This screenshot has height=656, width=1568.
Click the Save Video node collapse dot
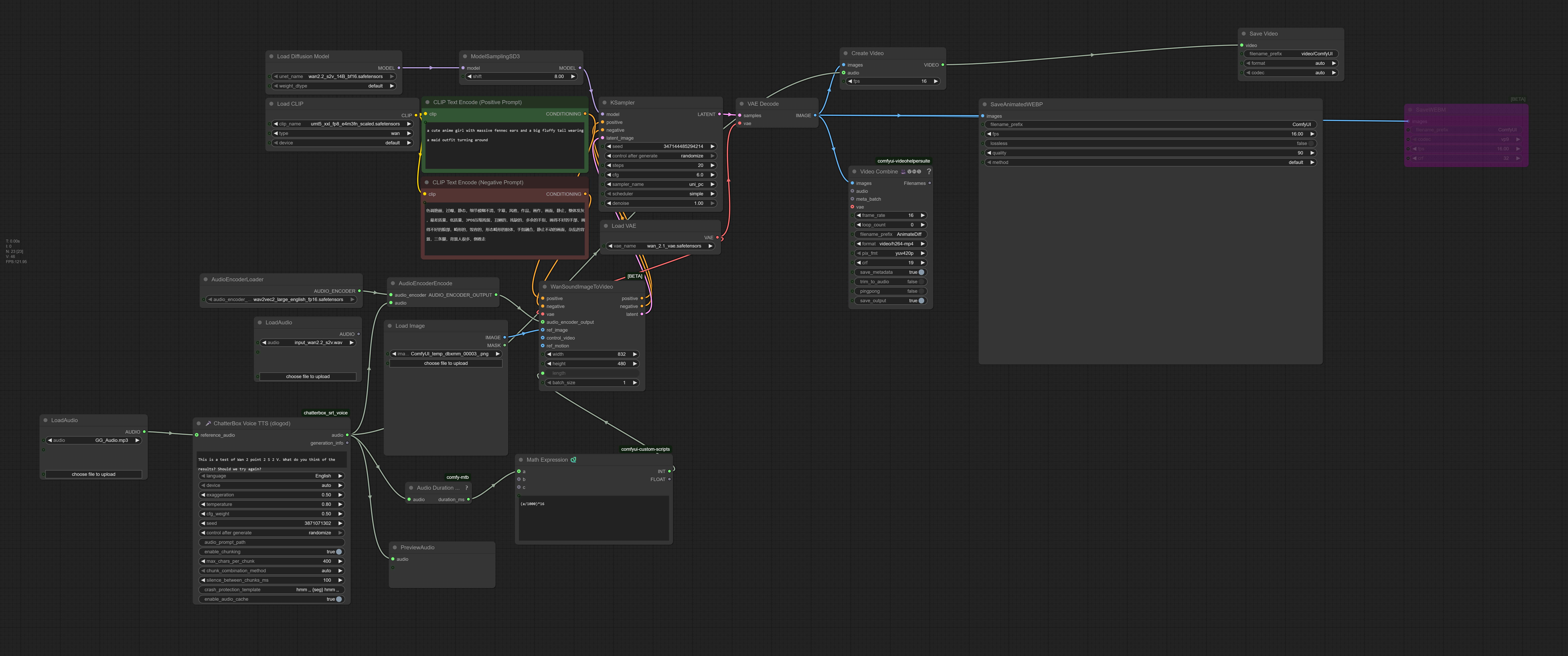click(1244, 34)
